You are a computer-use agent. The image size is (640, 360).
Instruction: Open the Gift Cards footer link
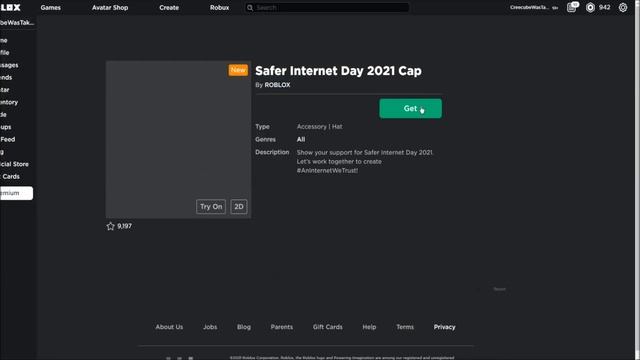click(x=328, y=327)
